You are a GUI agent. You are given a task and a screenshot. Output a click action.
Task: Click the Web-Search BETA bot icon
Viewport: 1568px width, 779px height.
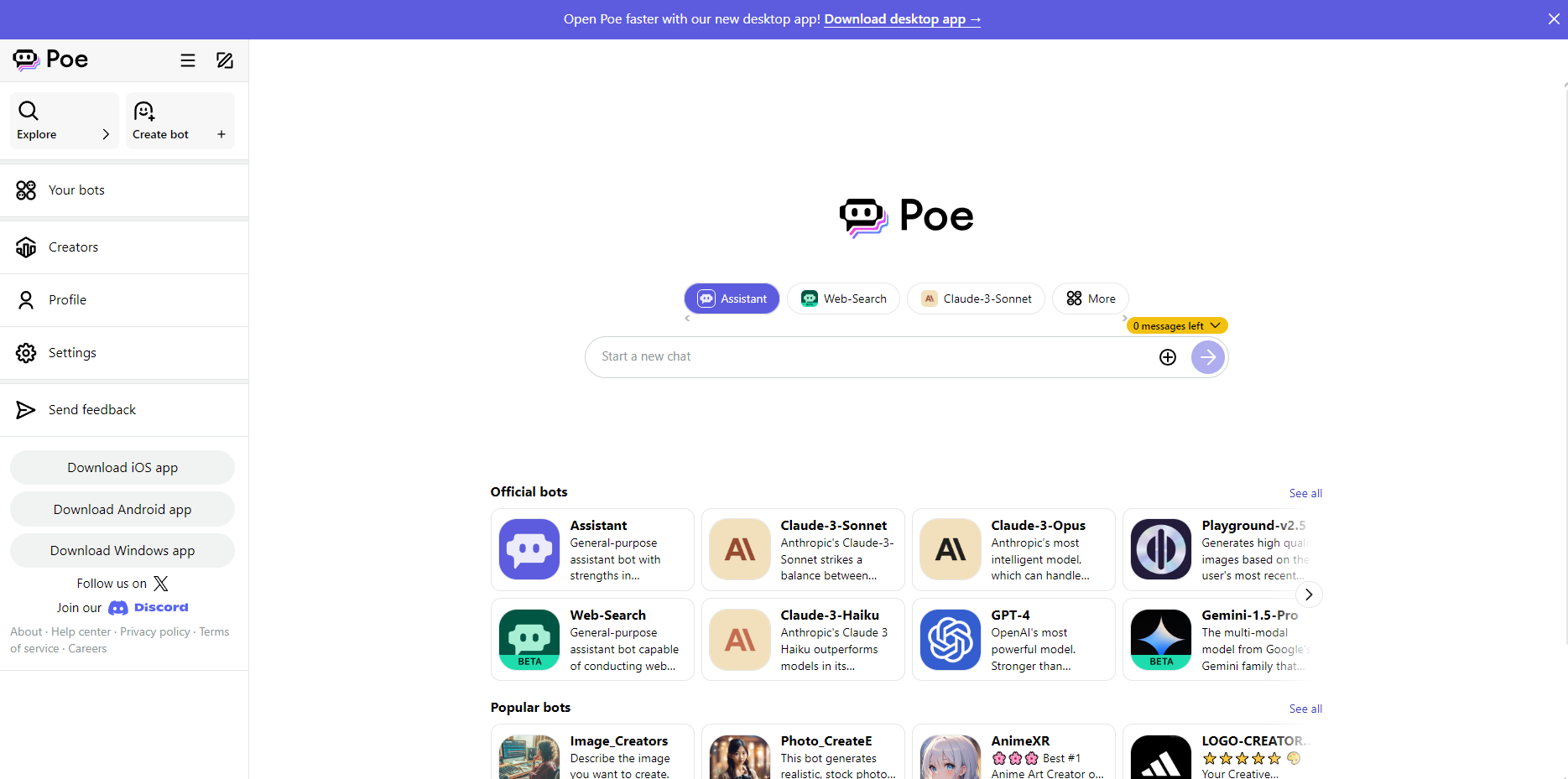529,640
